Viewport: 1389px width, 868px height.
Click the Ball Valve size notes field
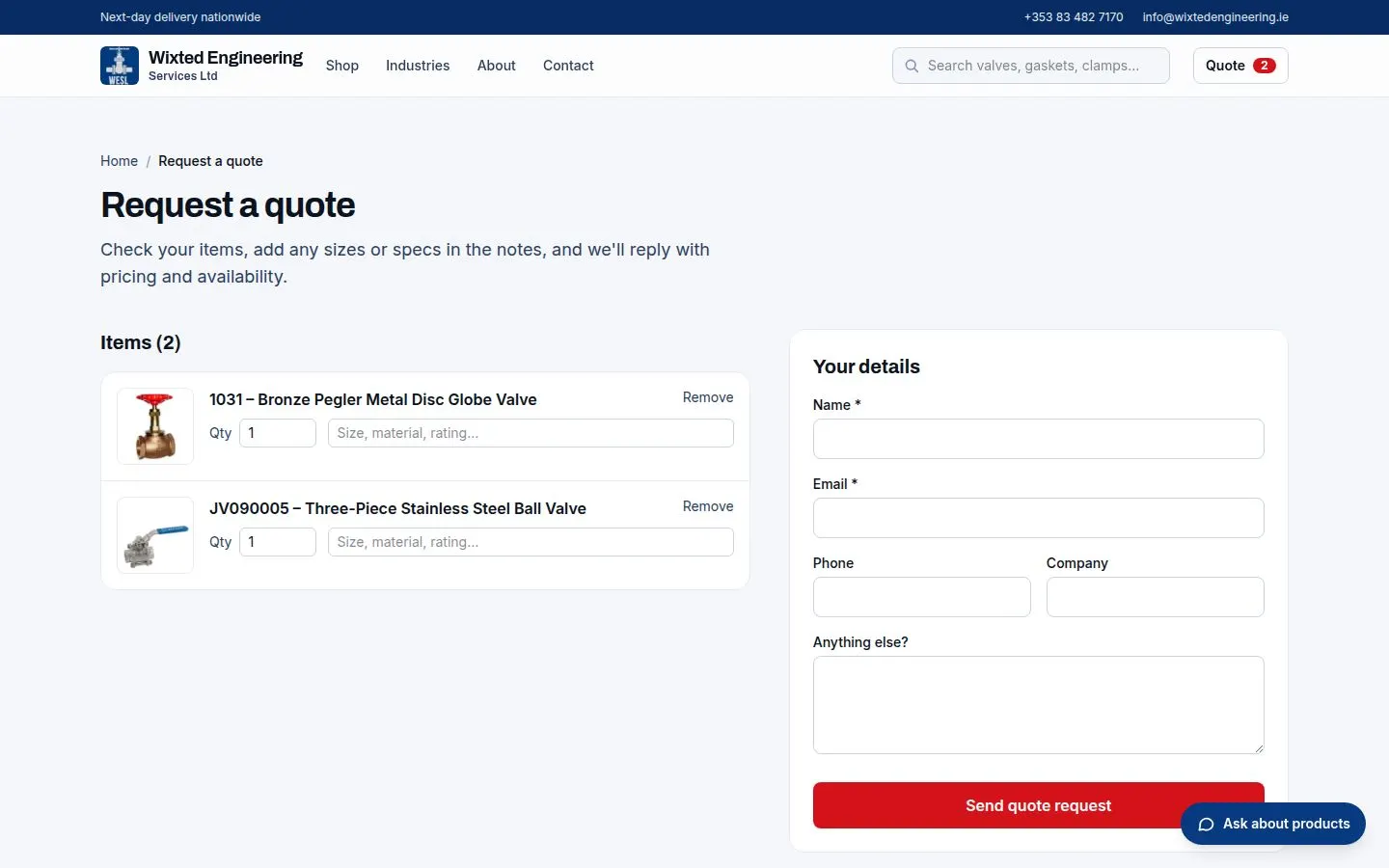coord(531,542)
